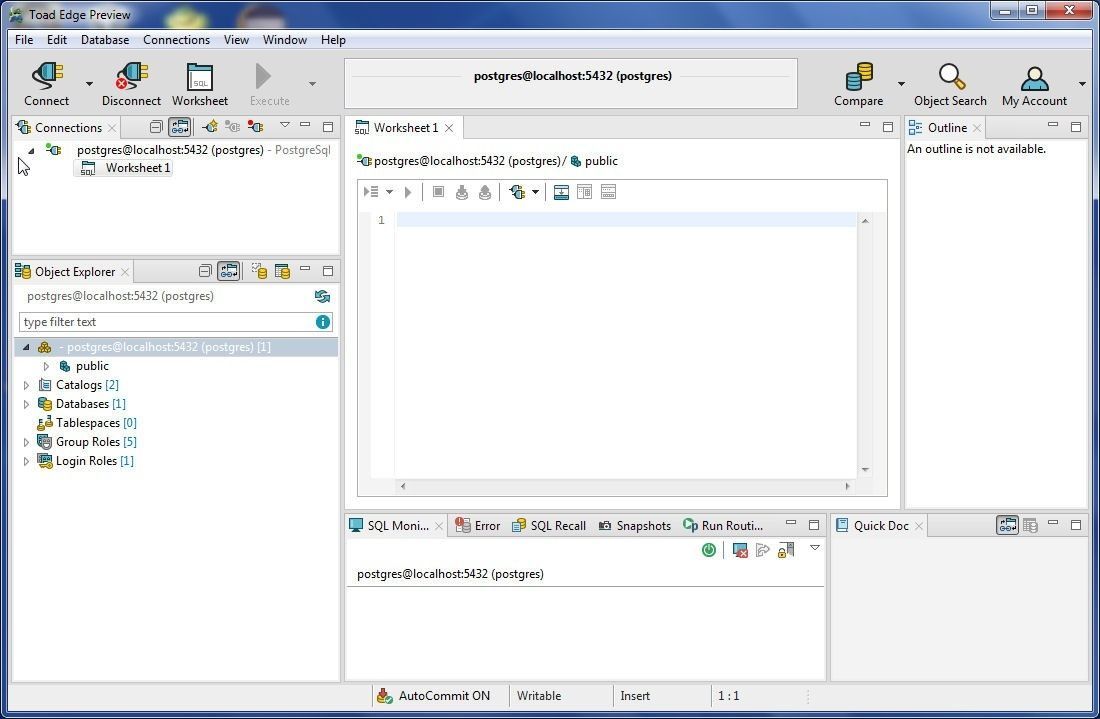Open SQL Monitor view menu triangle

pos(814,548)
